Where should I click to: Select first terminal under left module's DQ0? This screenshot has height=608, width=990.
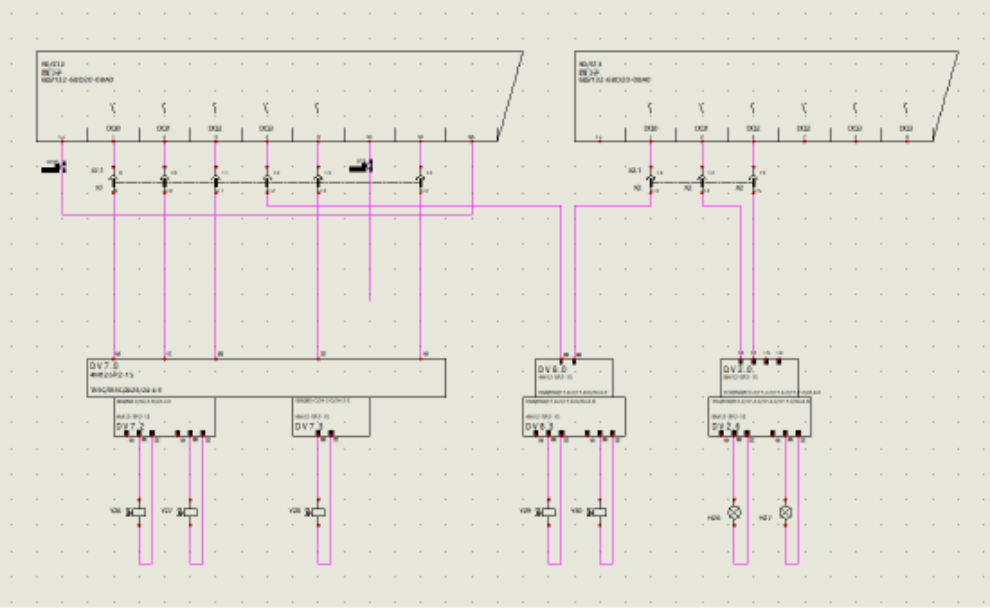[x=113, y=180]
